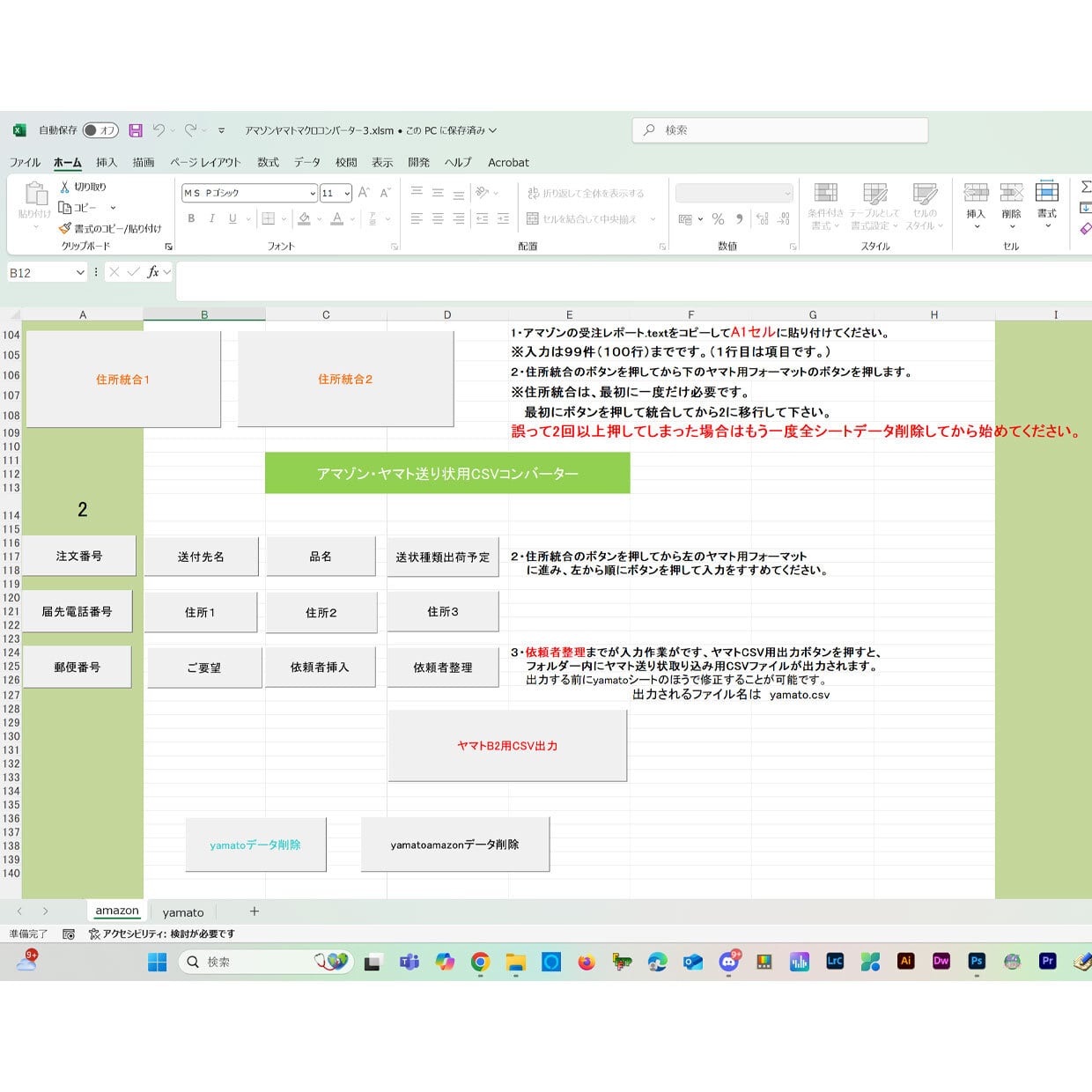Click the accessibility (アクセシビリティ: 検討が必要です) status
The width and height of the screenshot is (1092, 1092).
[162, 933]
